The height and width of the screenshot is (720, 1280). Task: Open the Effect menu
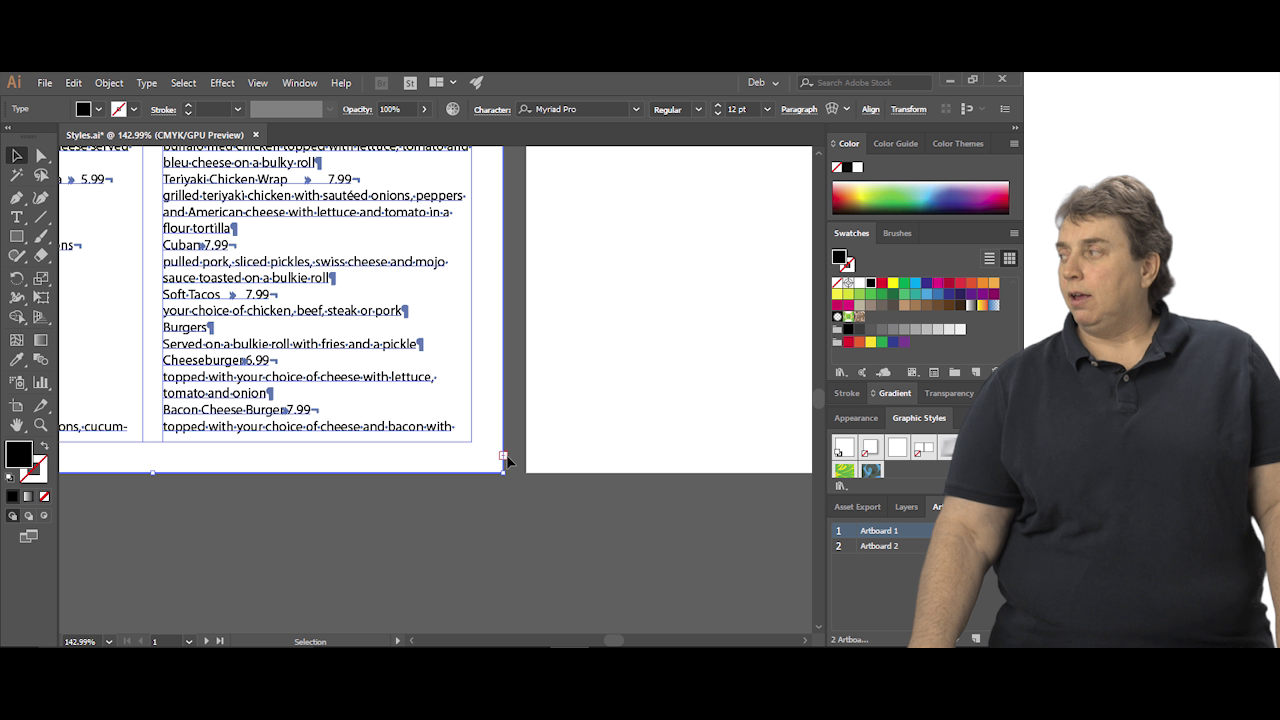pos(222,83)
